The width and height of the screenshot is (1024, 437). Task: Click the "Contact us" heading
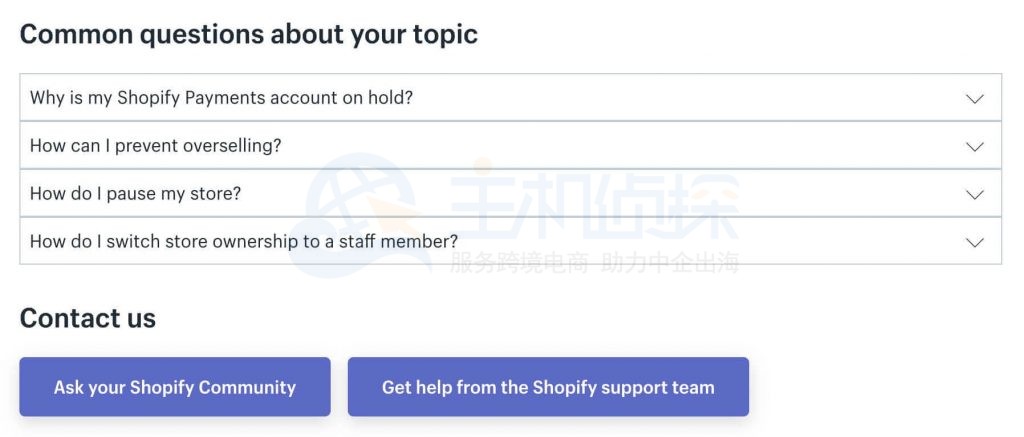pyautogui.click(x=88, y=318)
